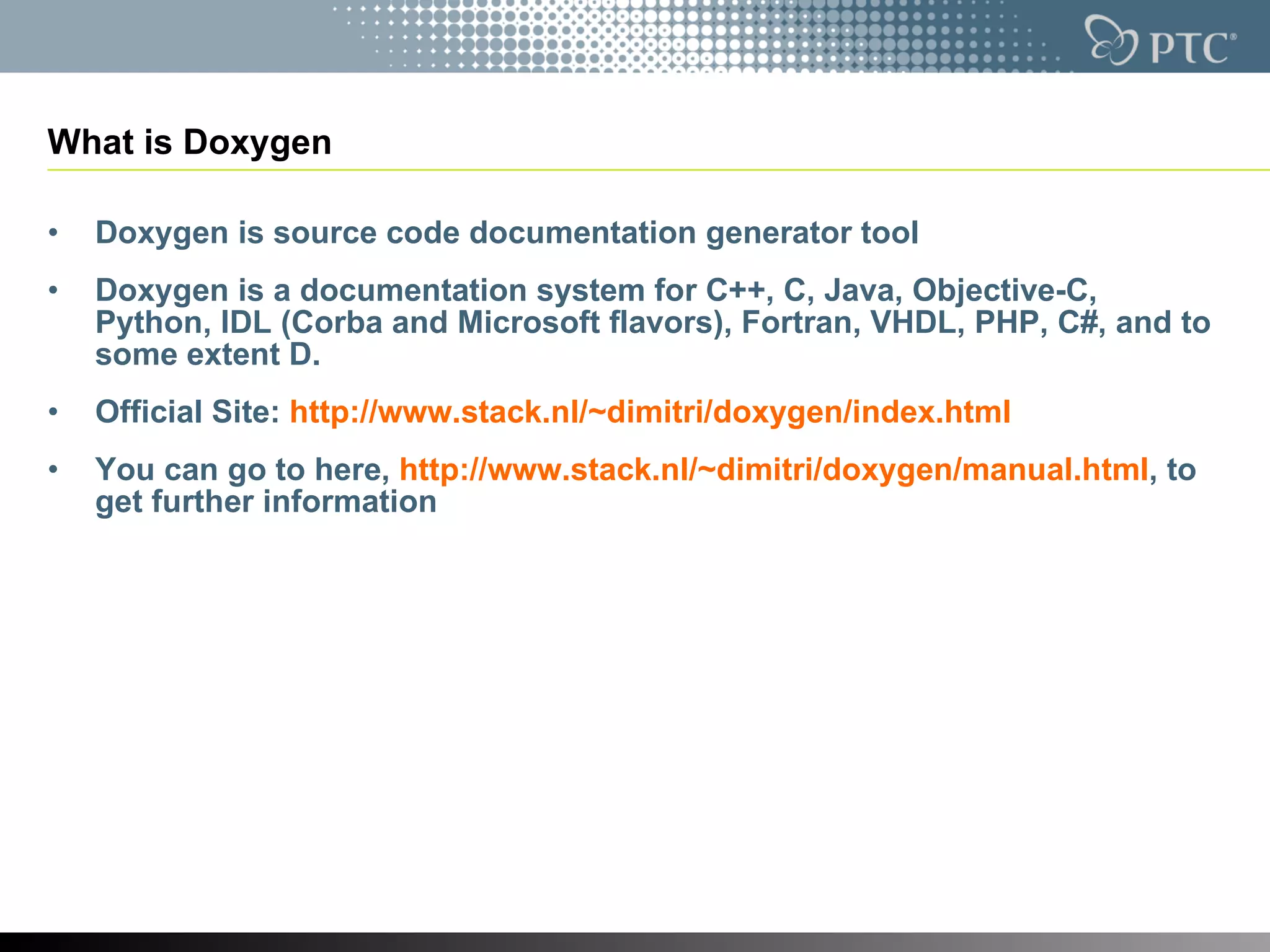Click the text 'Objective-C' in second bullet
Screen dimensions: 1270x952
999,290
